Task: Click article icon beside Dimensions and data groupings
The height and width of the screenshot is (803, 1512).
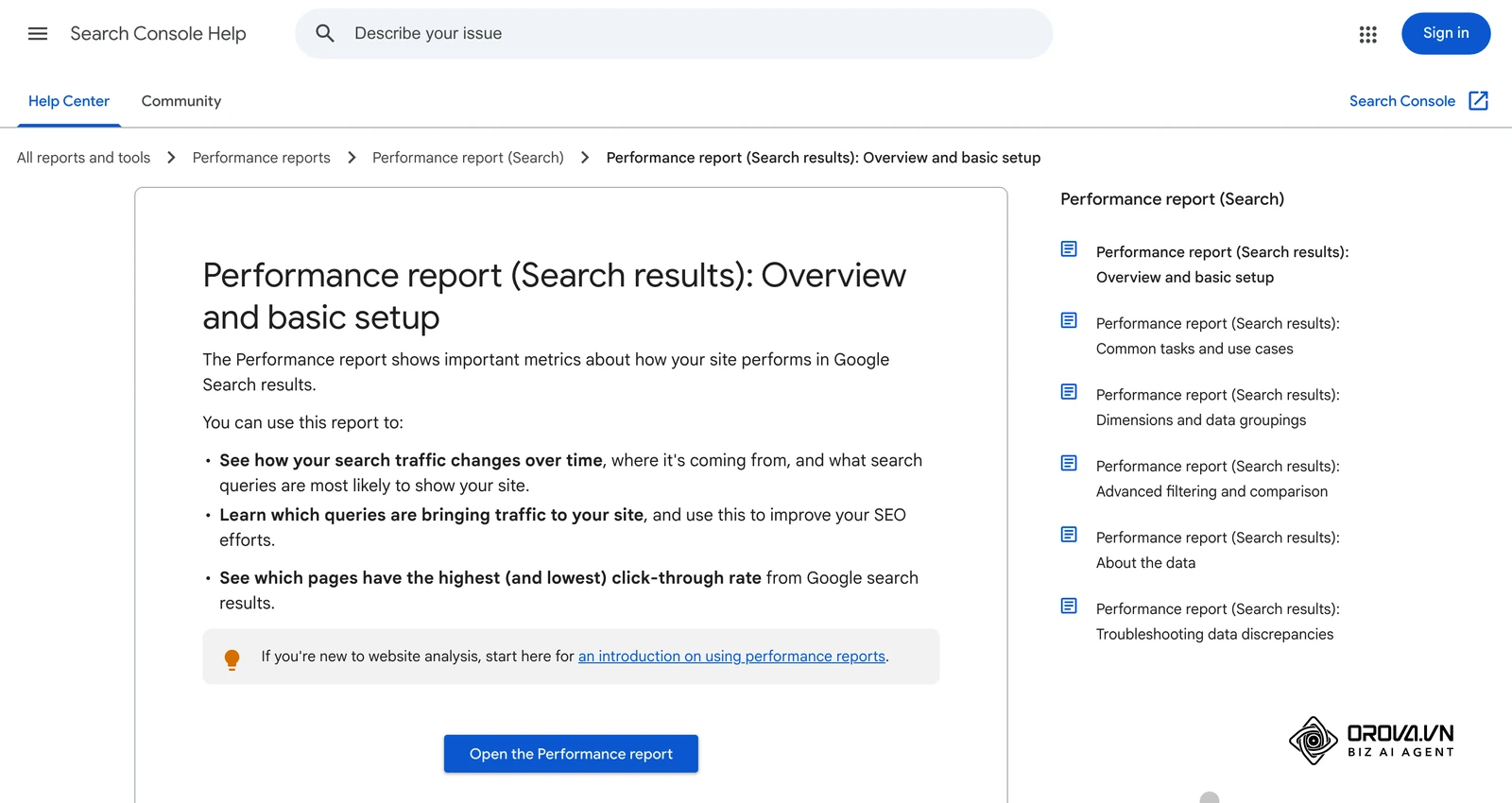Action: pyautogui.click(x=1069, y=392)
